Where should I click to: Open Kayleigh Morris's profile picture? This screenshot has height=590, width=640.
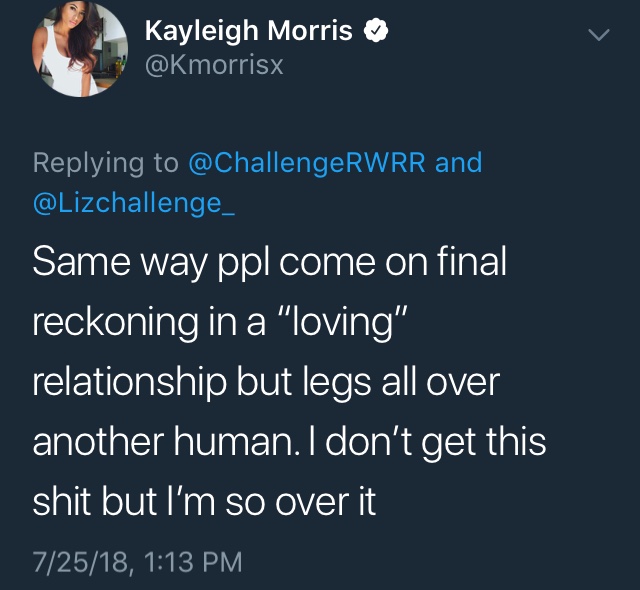(x=80, y=49)
